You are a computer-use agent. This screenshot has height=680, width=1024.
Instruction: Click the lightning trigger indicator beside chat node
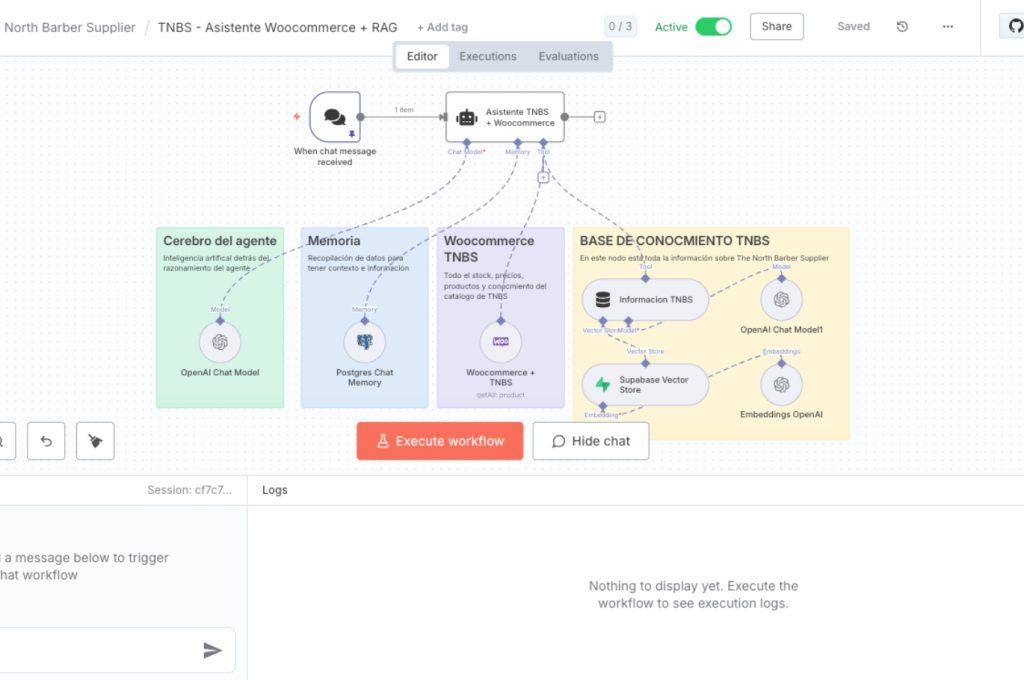pyautogui.click(x=296, y=117)
